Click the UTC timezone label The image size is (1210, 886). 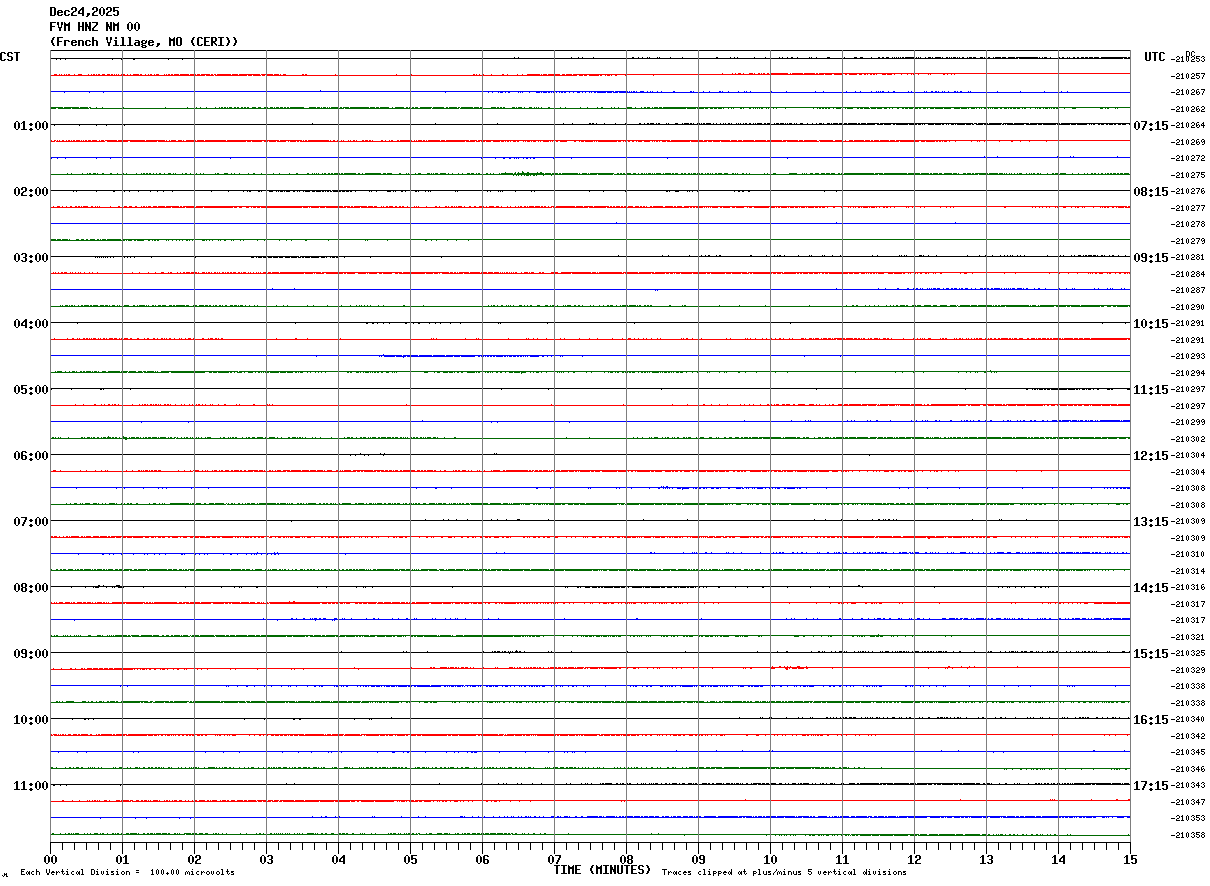pos(1155,57)
